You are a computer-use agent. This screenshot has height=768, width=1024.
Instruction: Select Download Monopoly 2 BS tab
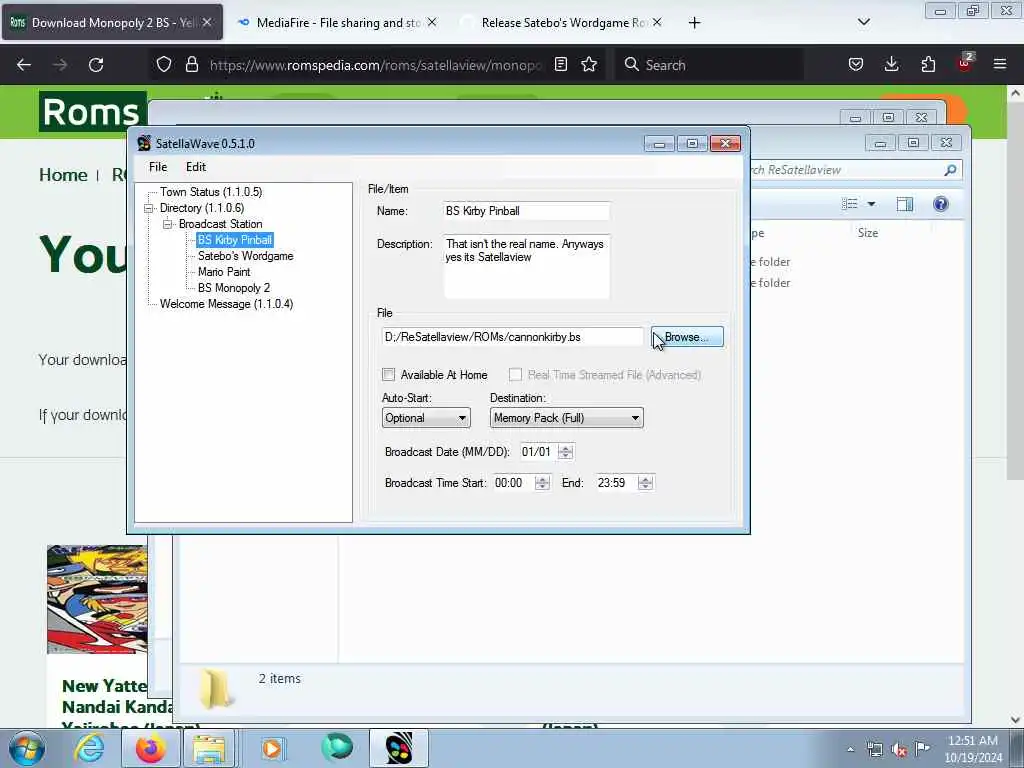(x=112, y=22)
